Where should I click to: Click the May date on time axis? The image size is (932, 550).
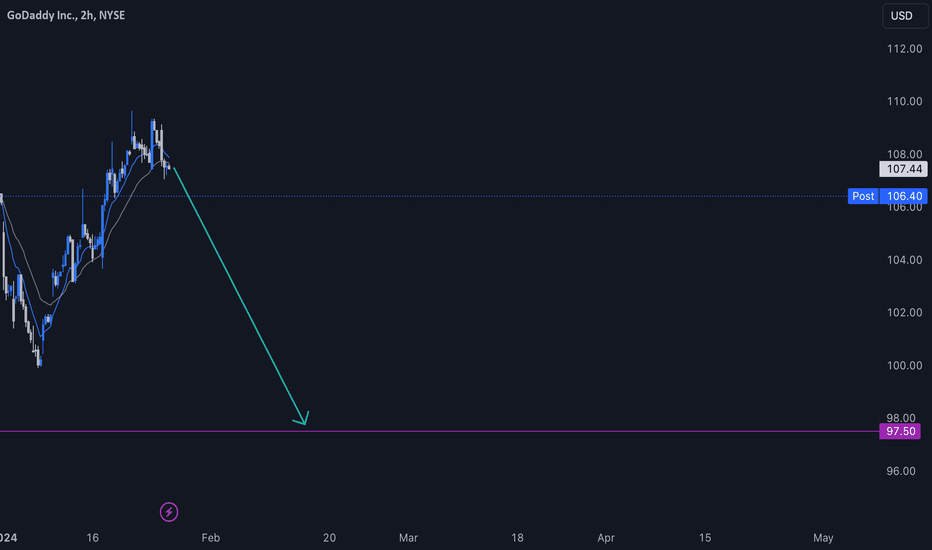pos(823,538)
